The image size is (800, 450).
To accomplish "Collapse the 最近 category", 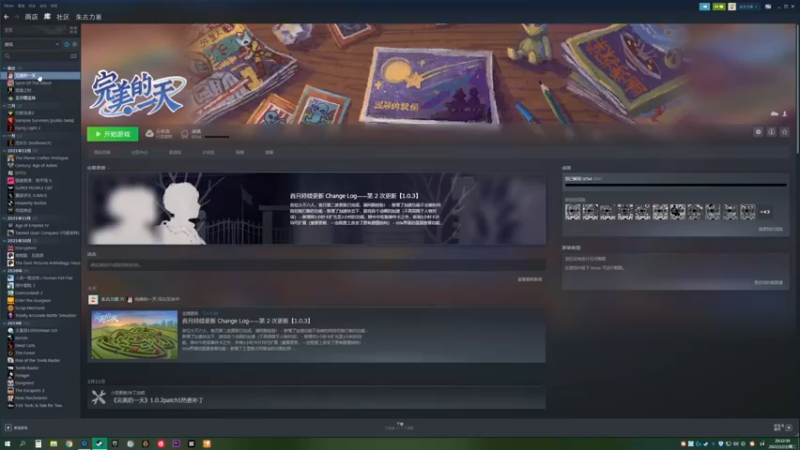I will click(x=5, y=68).
